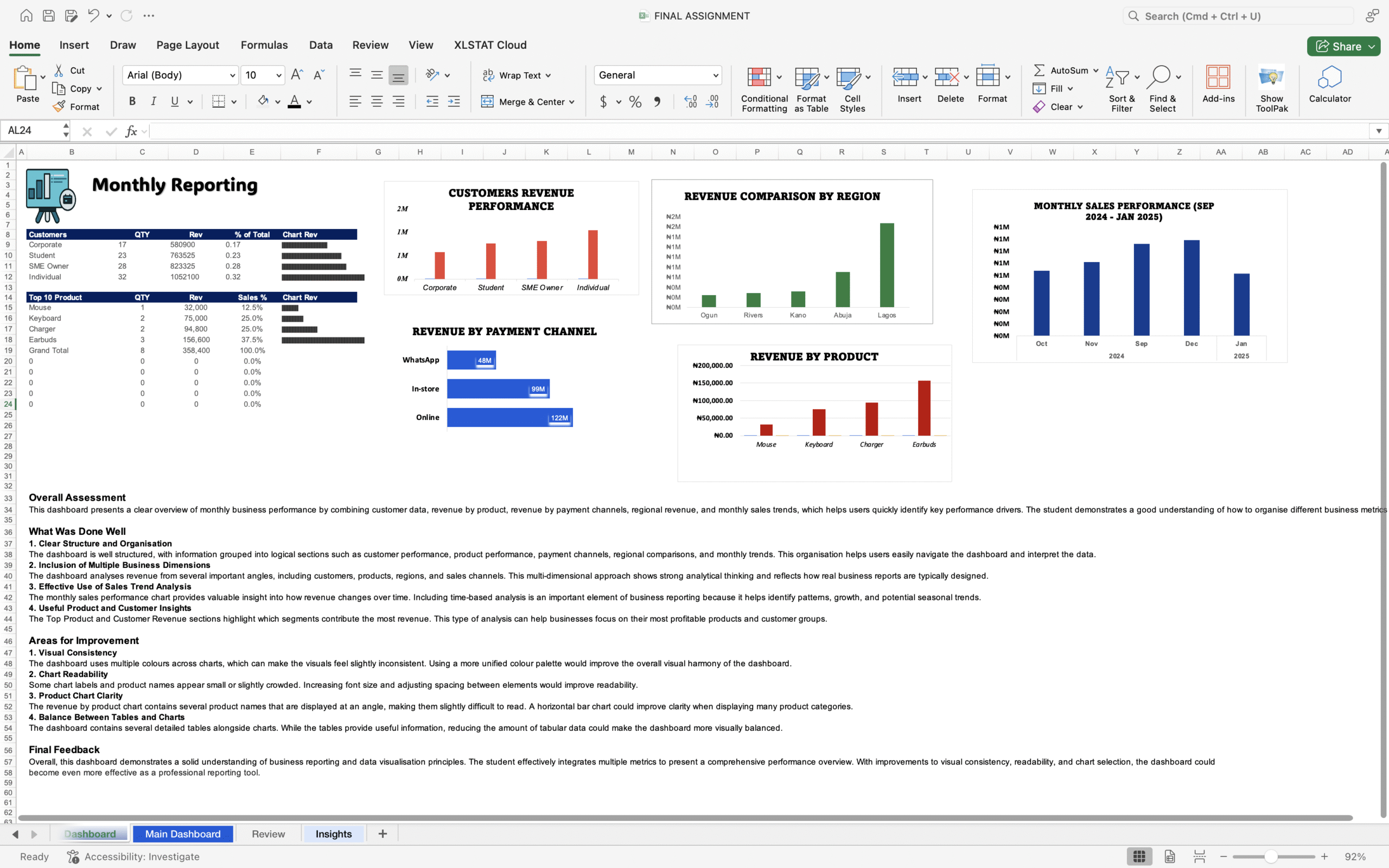Open the Formulas ribbon tab

pos(264,45)
